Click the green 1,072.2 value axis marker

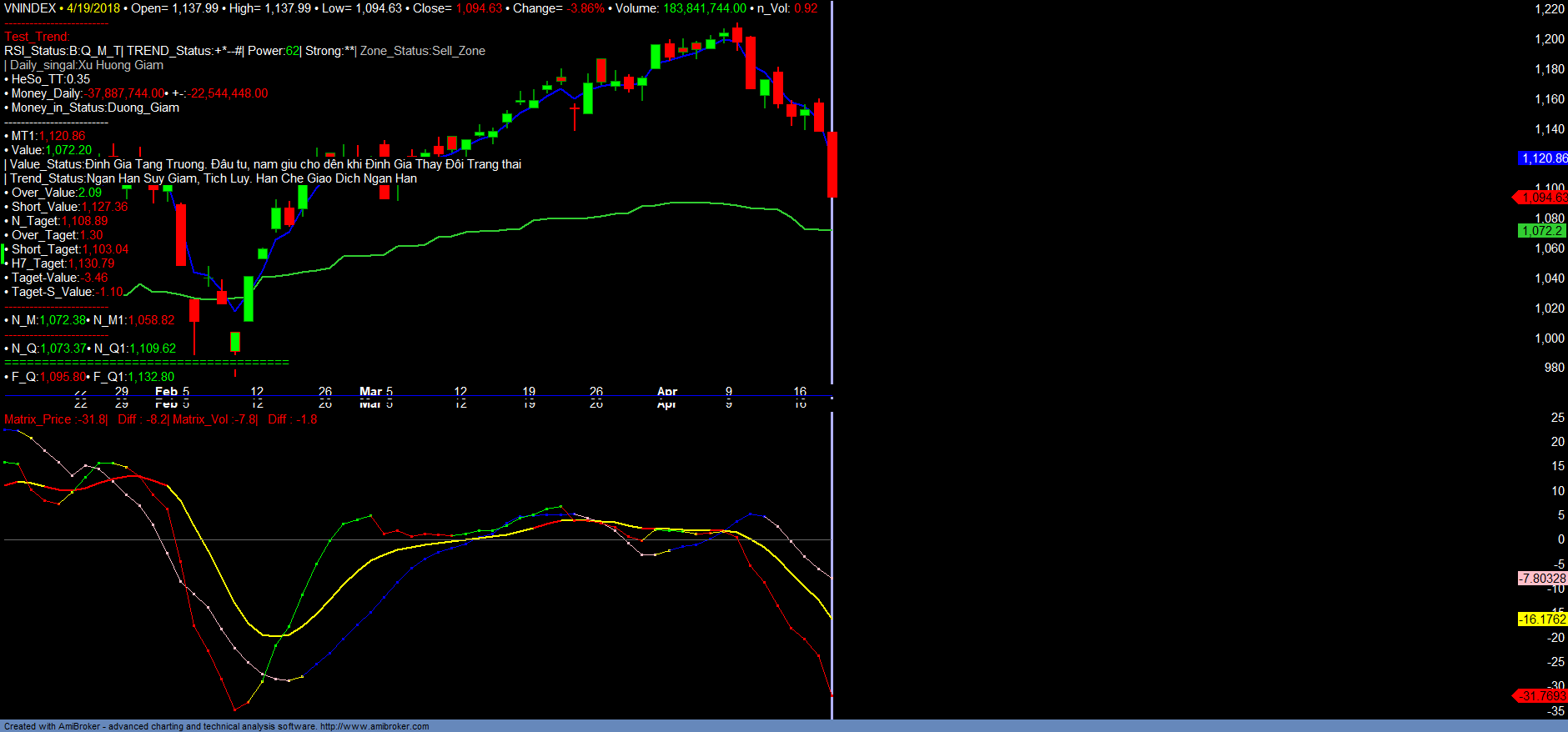[x=1541, y=231]
